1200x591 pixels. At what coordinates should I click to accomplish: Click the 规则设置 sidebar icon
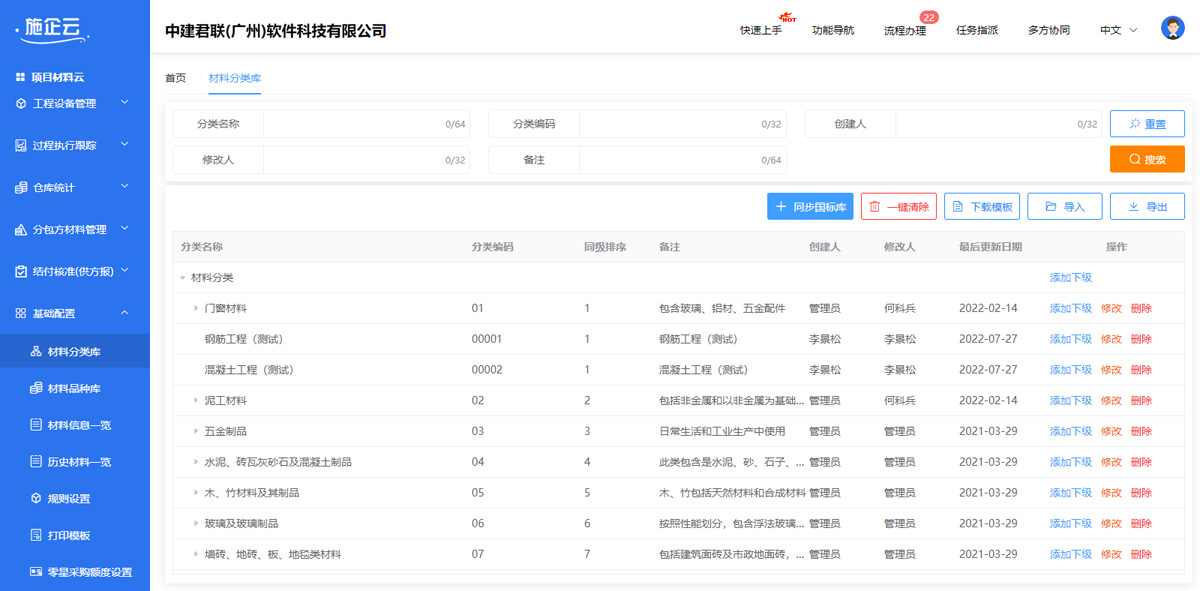click(36, 498)
